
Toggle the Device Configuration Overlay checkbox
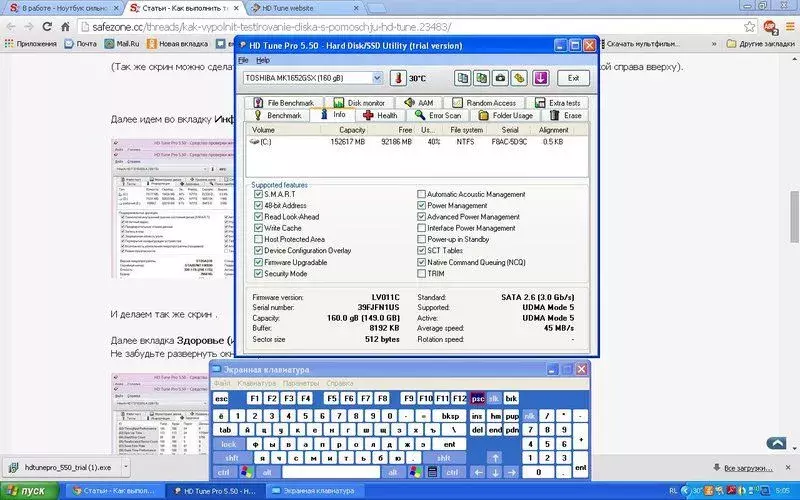[258, 251]
